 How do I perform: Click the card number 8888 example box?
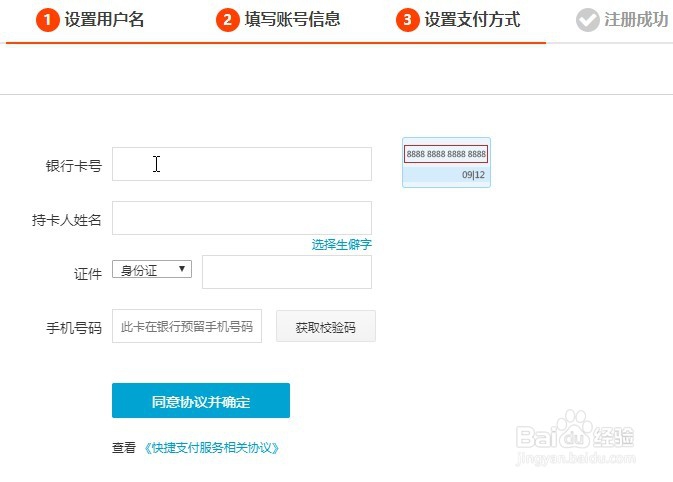[446, 154]
